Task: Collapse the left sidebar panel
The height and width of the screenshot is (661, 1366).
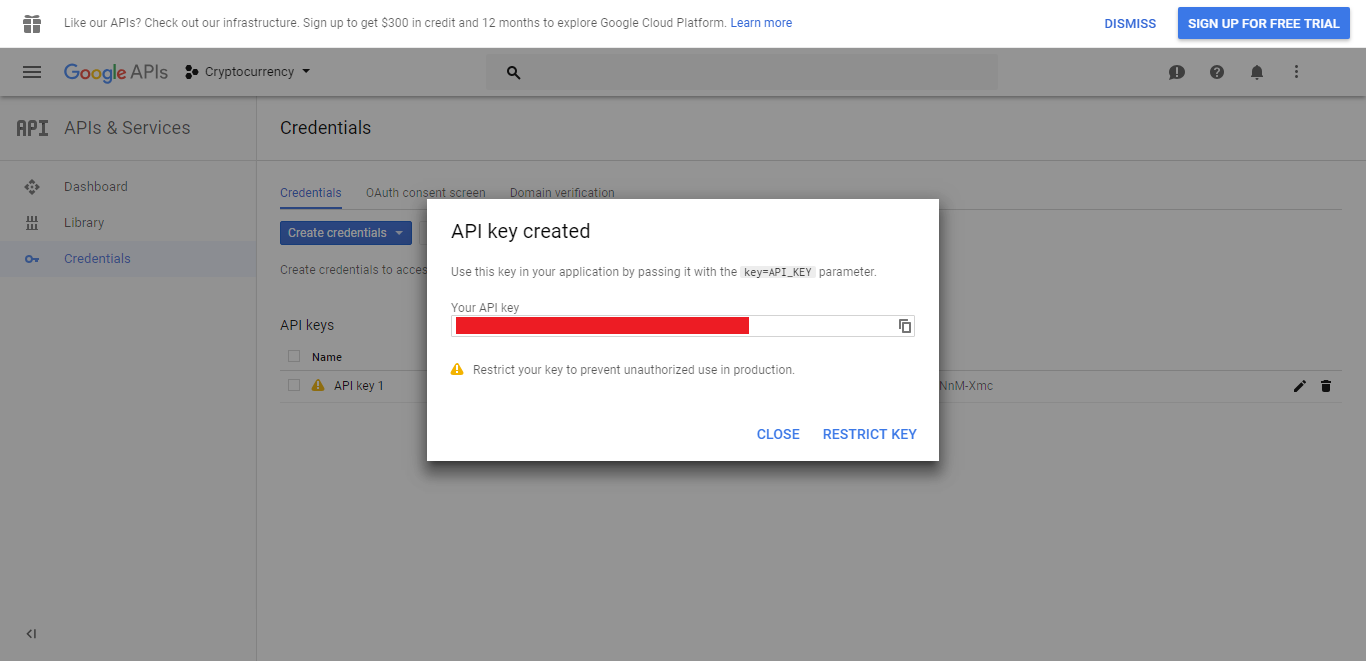Action: point(30,633)
